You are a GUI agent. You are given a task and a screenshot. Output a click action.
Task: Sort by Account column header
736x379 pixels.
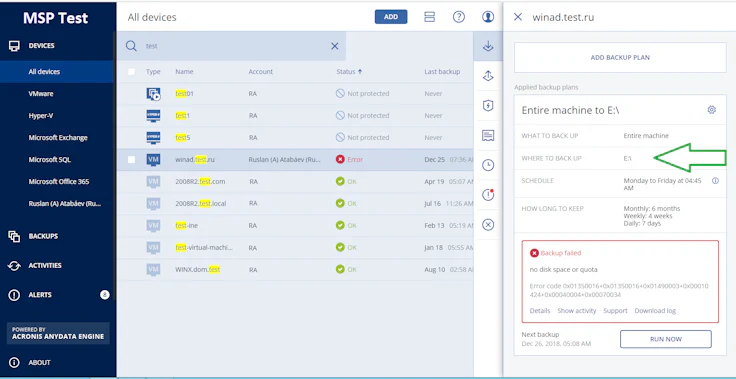click(261, 72)
